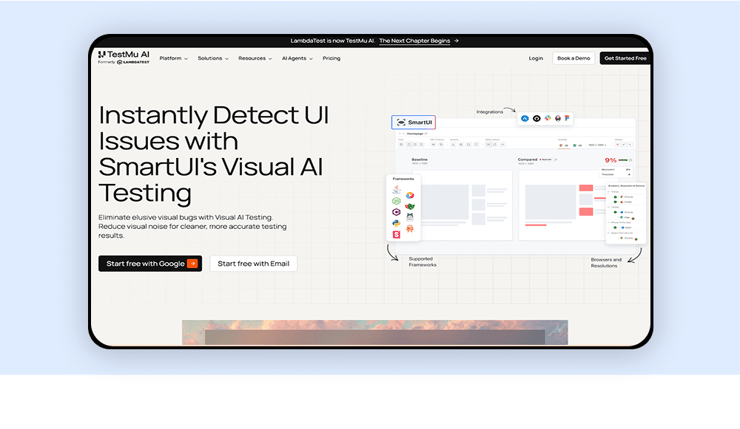Open The Next Chapter Begins banner link
The height and width of the screenshot is (429, 740).
(419, 41)
